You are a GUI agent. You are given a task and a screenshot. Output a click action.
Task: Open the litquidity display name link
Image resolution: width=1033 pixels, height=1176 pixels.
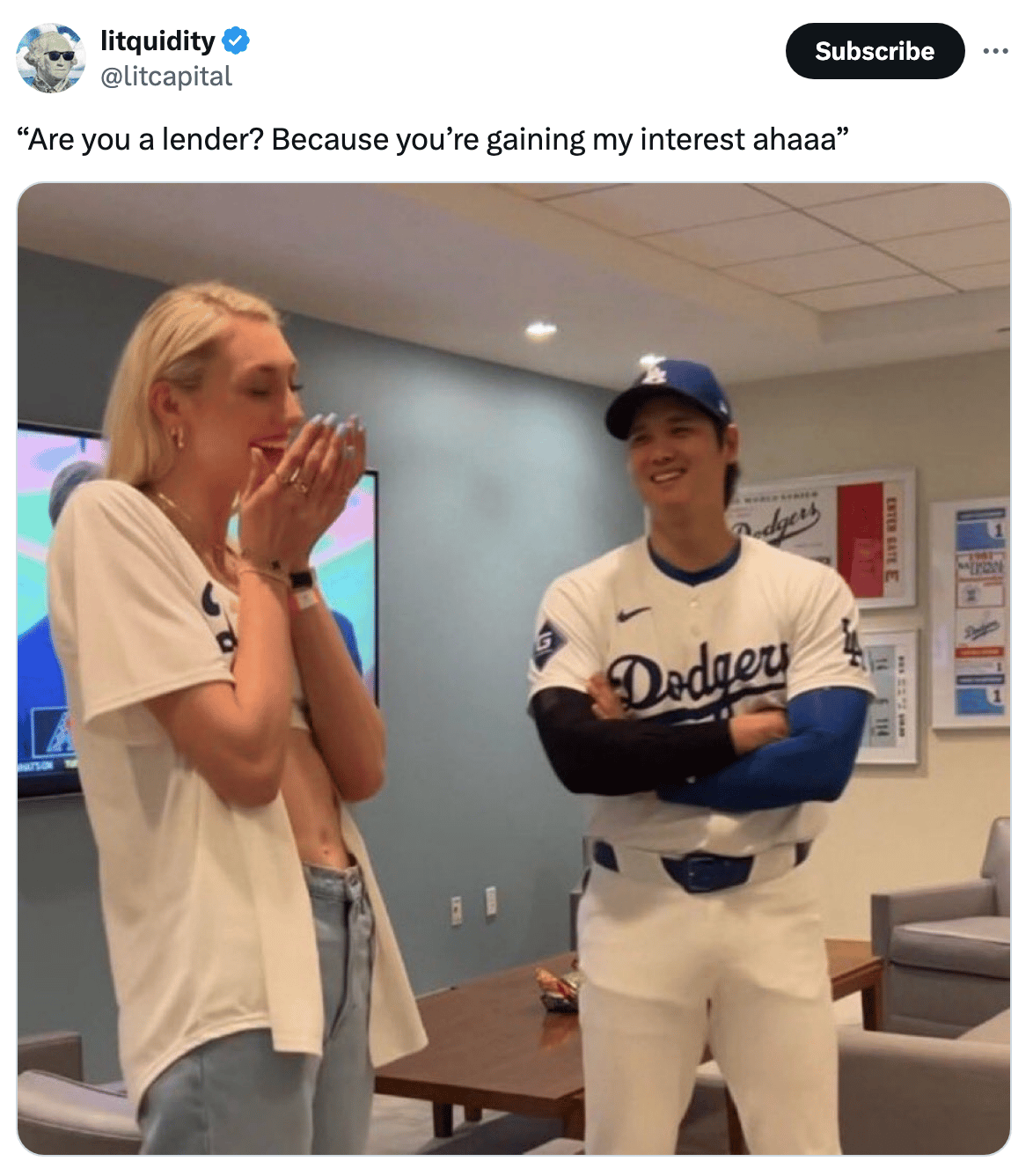click(x=158, y=40)
